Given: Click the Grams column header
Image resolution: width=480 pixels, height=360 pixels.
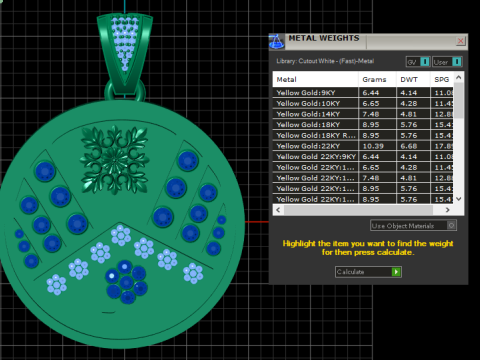Looking at the screenshot, I should (x=377, y=79).
